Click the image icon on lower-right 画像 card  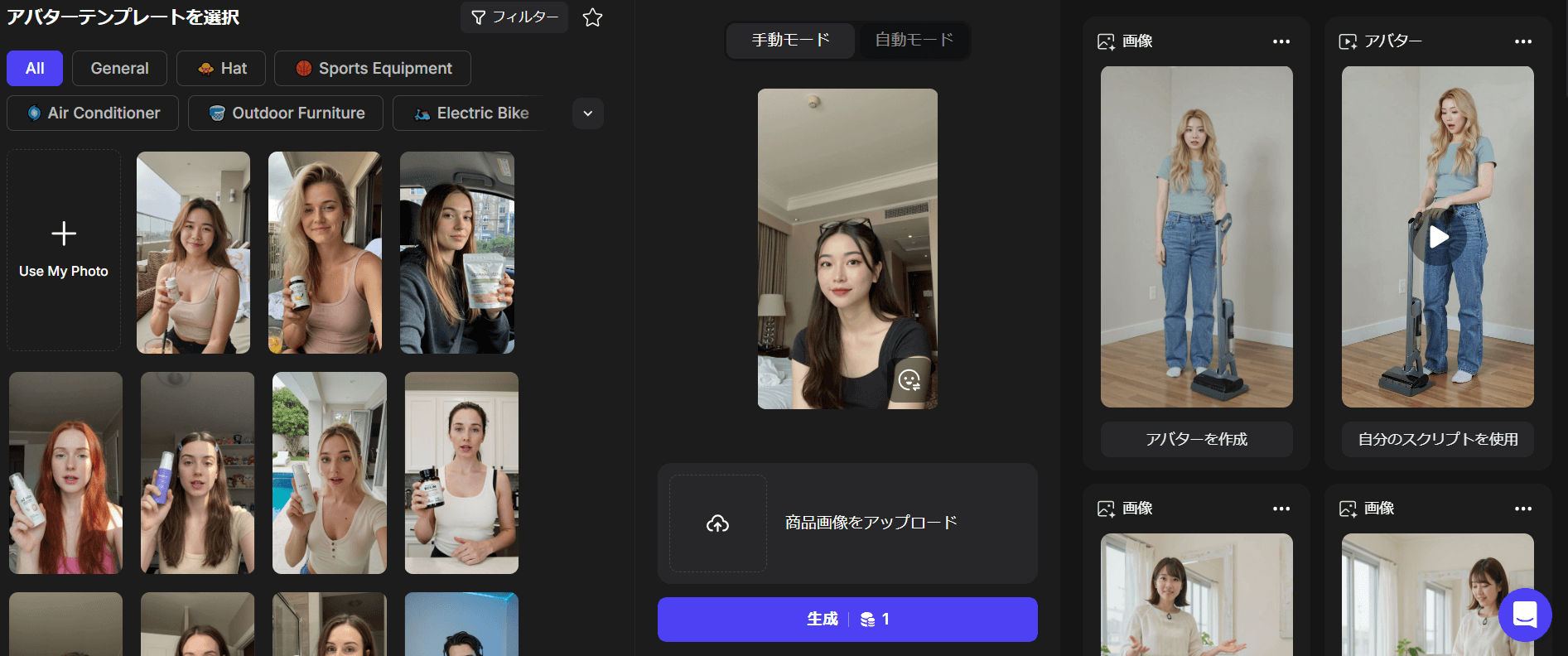click(x=1348, y=509)
